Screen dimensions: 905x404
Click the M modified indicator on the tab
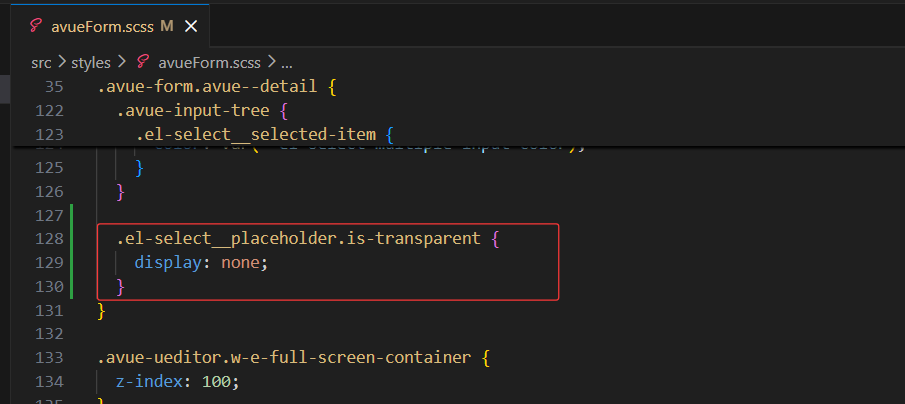167,26
